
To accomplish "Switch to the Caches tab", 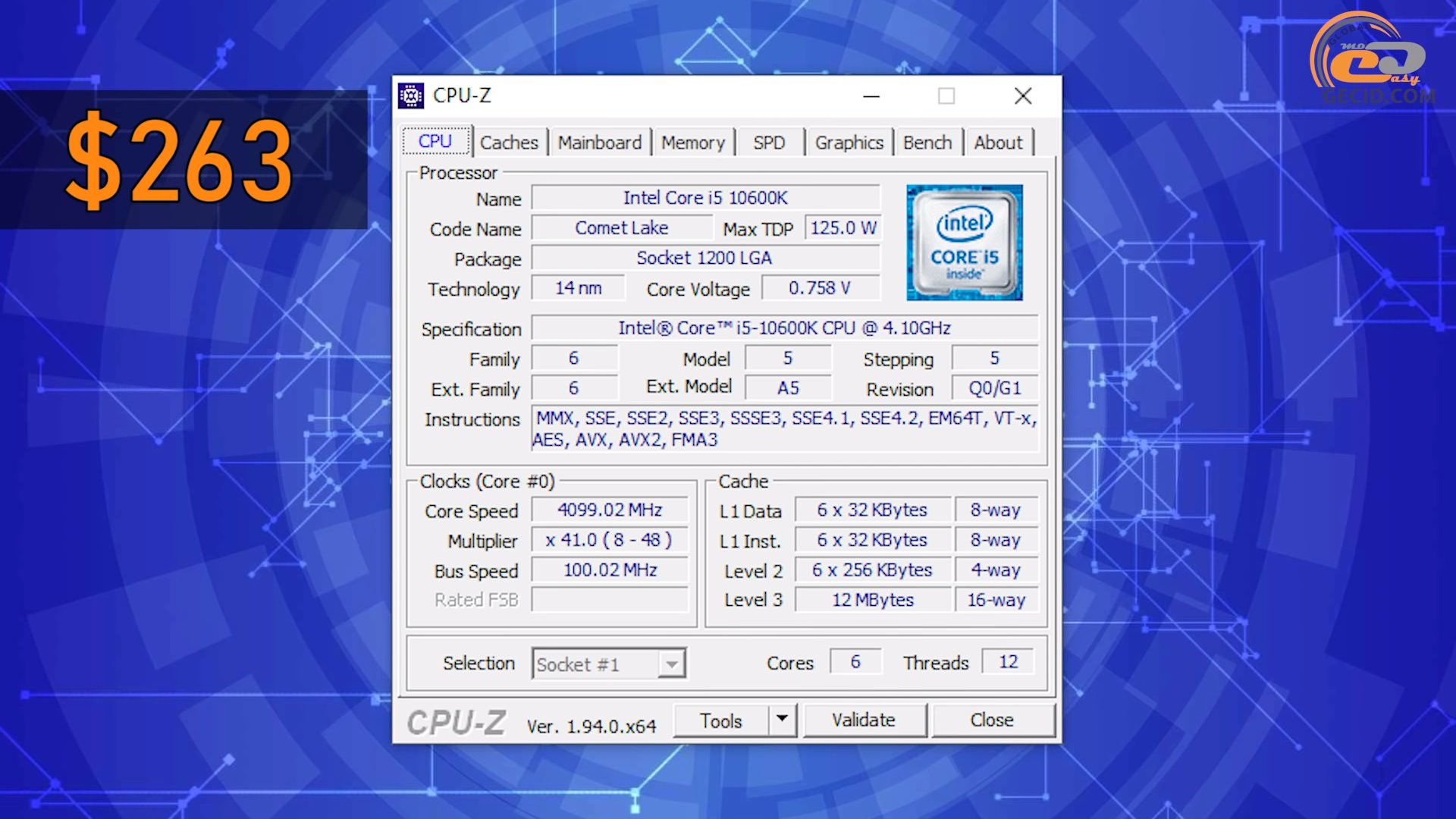I will 509,143.
